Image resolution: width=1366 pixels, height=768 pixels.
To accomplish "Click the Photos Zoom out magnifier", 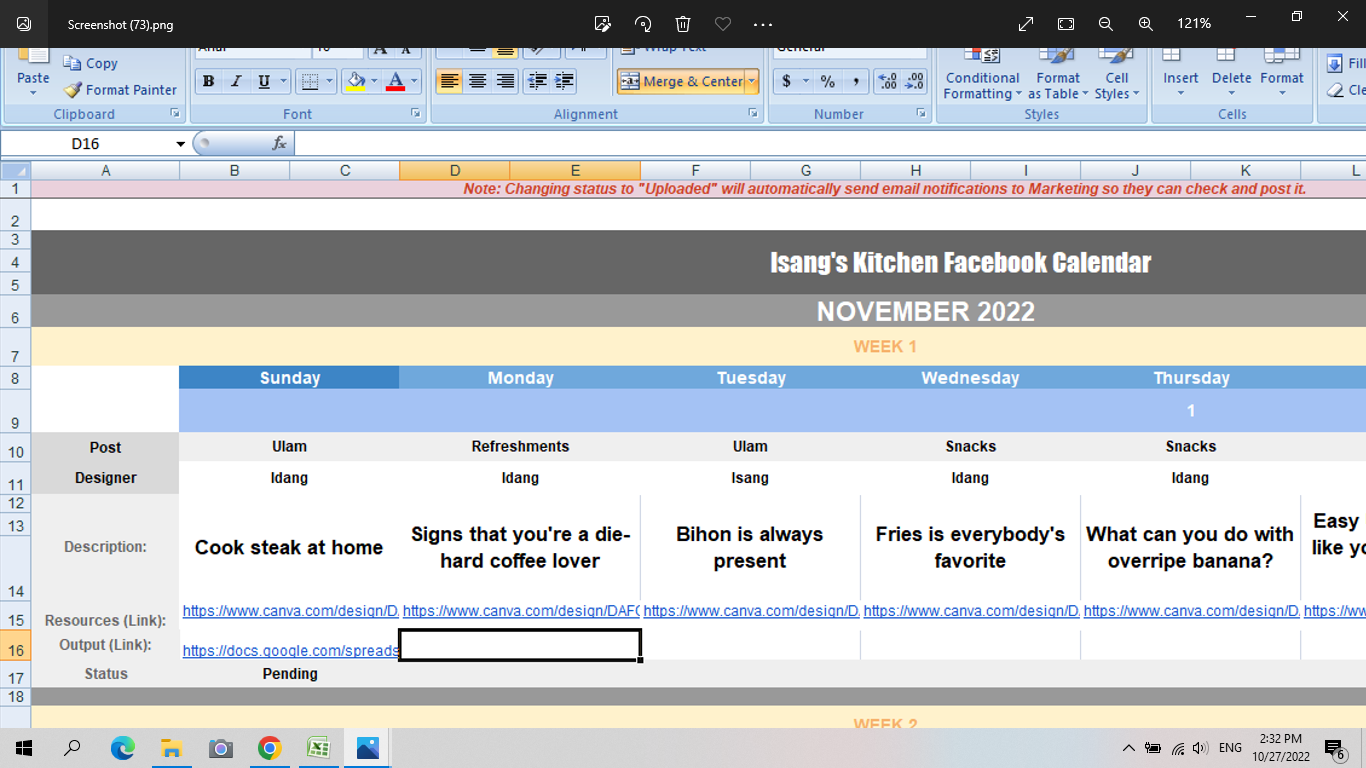I will coord(1105,24).
